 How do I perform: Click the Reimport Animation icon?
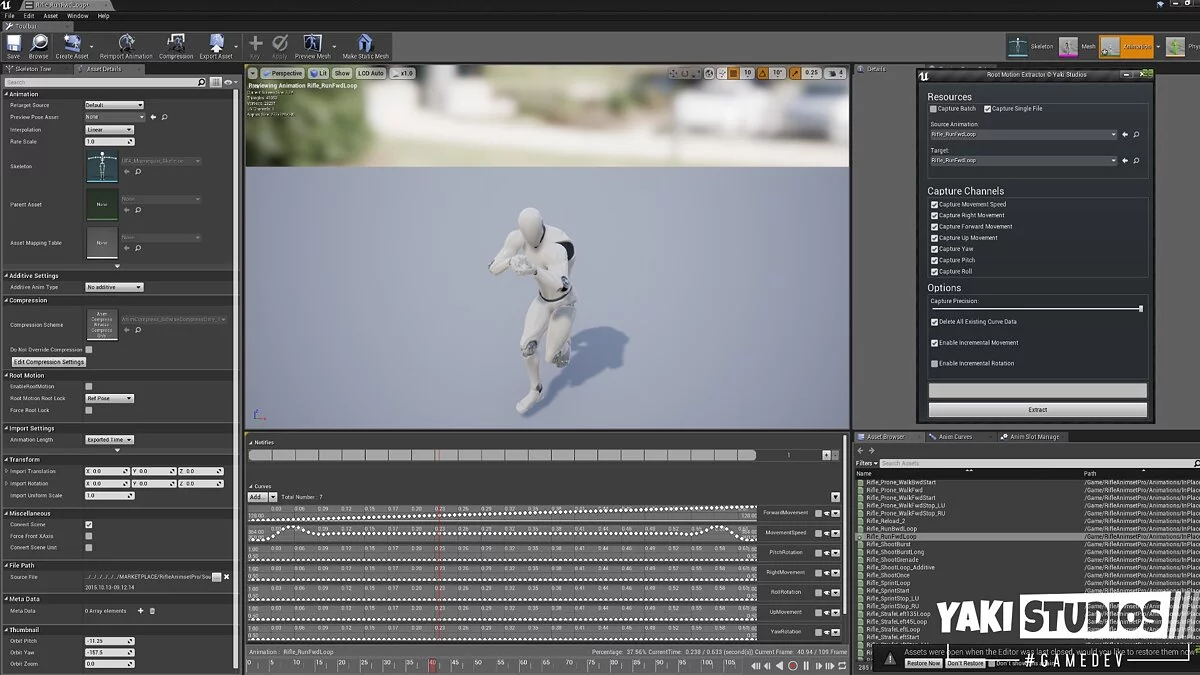[x=126, y=44]
